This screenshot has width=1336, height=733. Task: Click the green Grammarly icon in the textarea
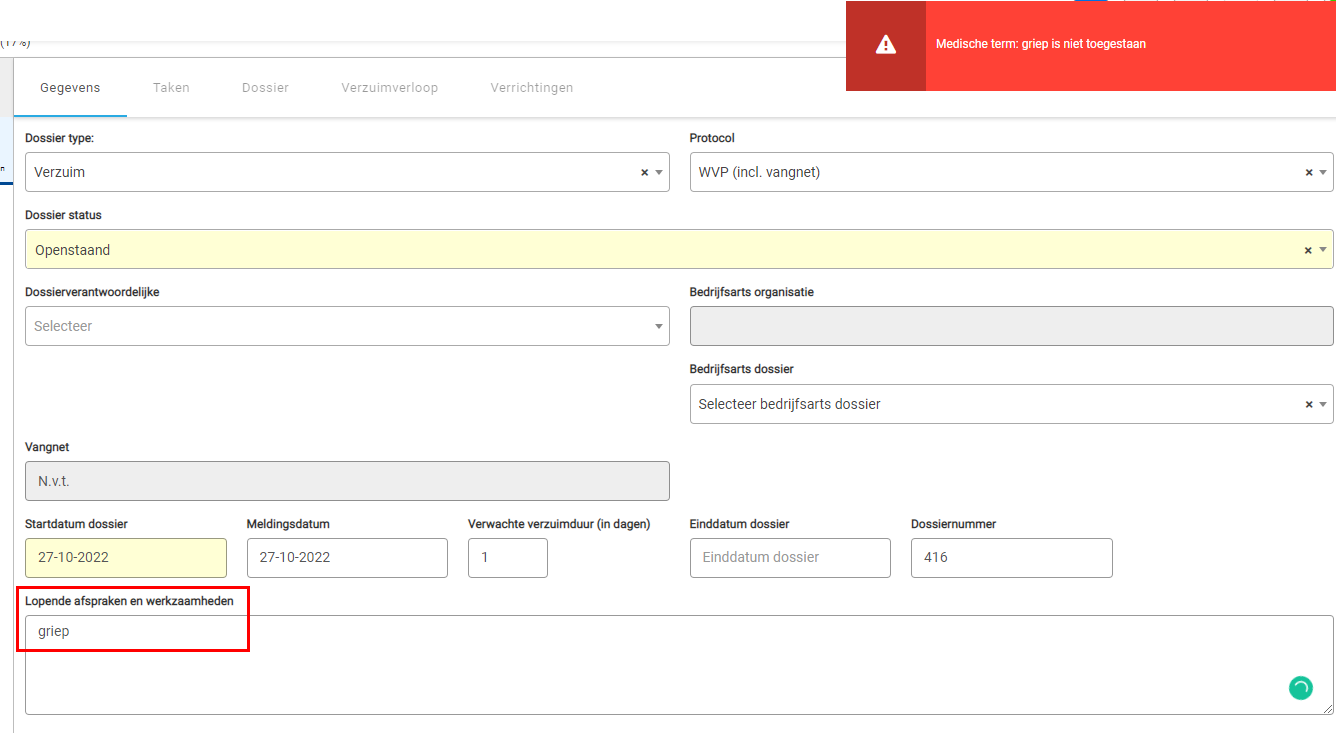coord(1300,688)
